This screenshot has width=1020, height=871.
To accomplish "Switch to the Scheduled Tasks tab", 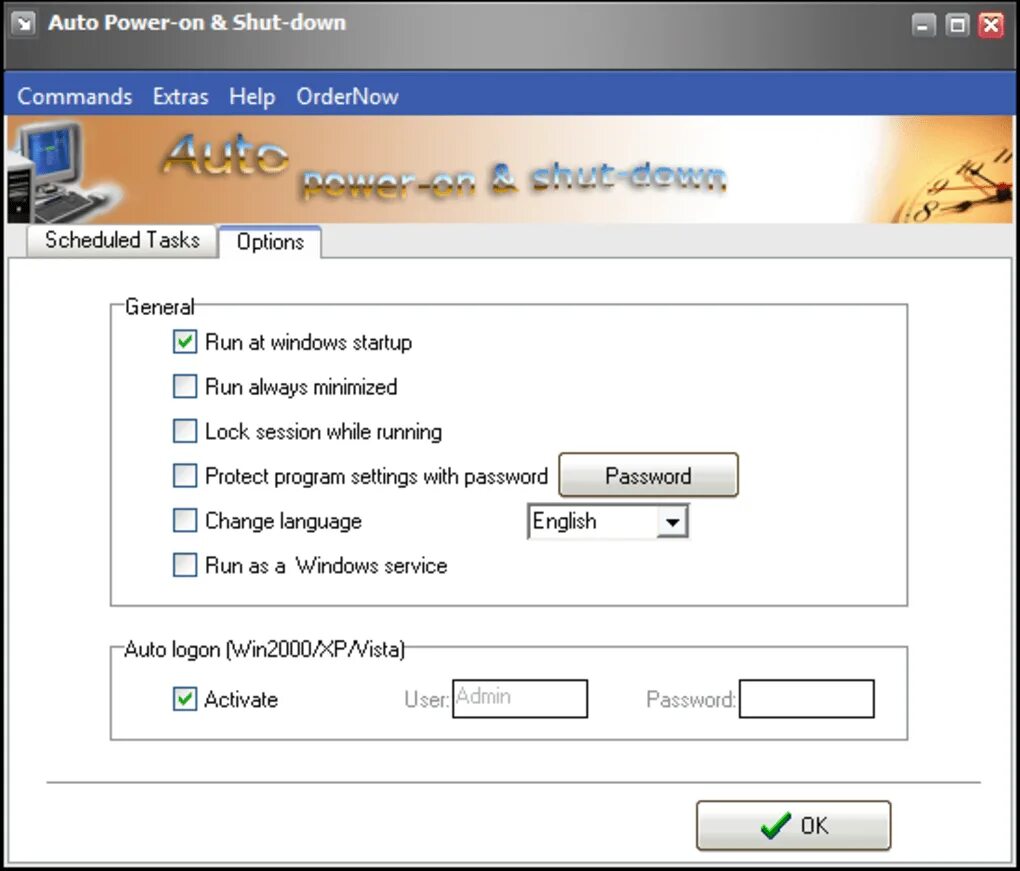I will [x=122, y=240].
